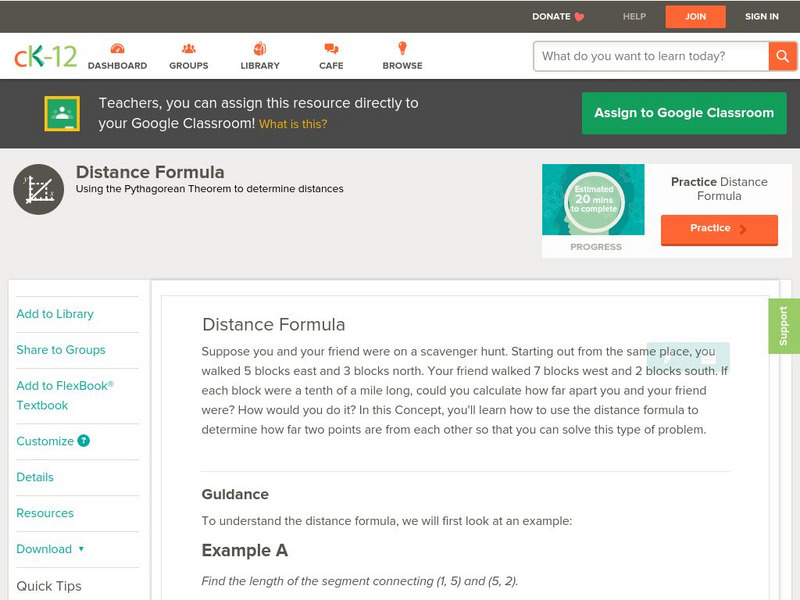Screen dimensions: 800x600
Task: Click the 'What is this?' link
Action: tap(293, 124)
